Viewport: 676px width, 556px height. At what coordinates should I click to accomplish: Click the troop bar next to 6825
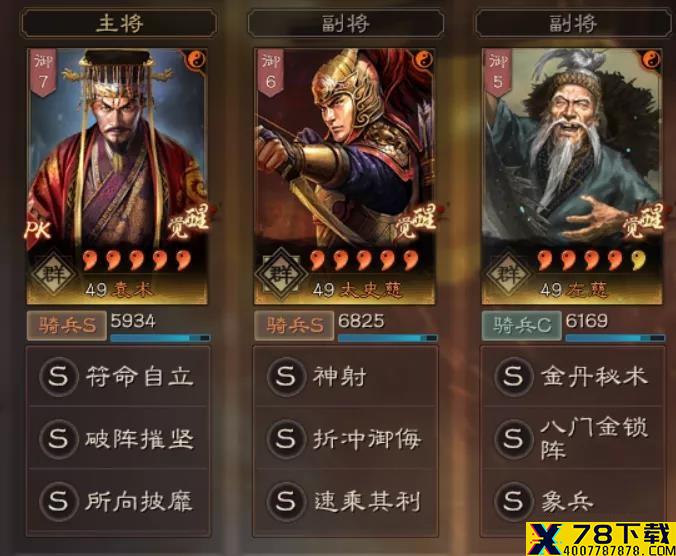(388, 338)
